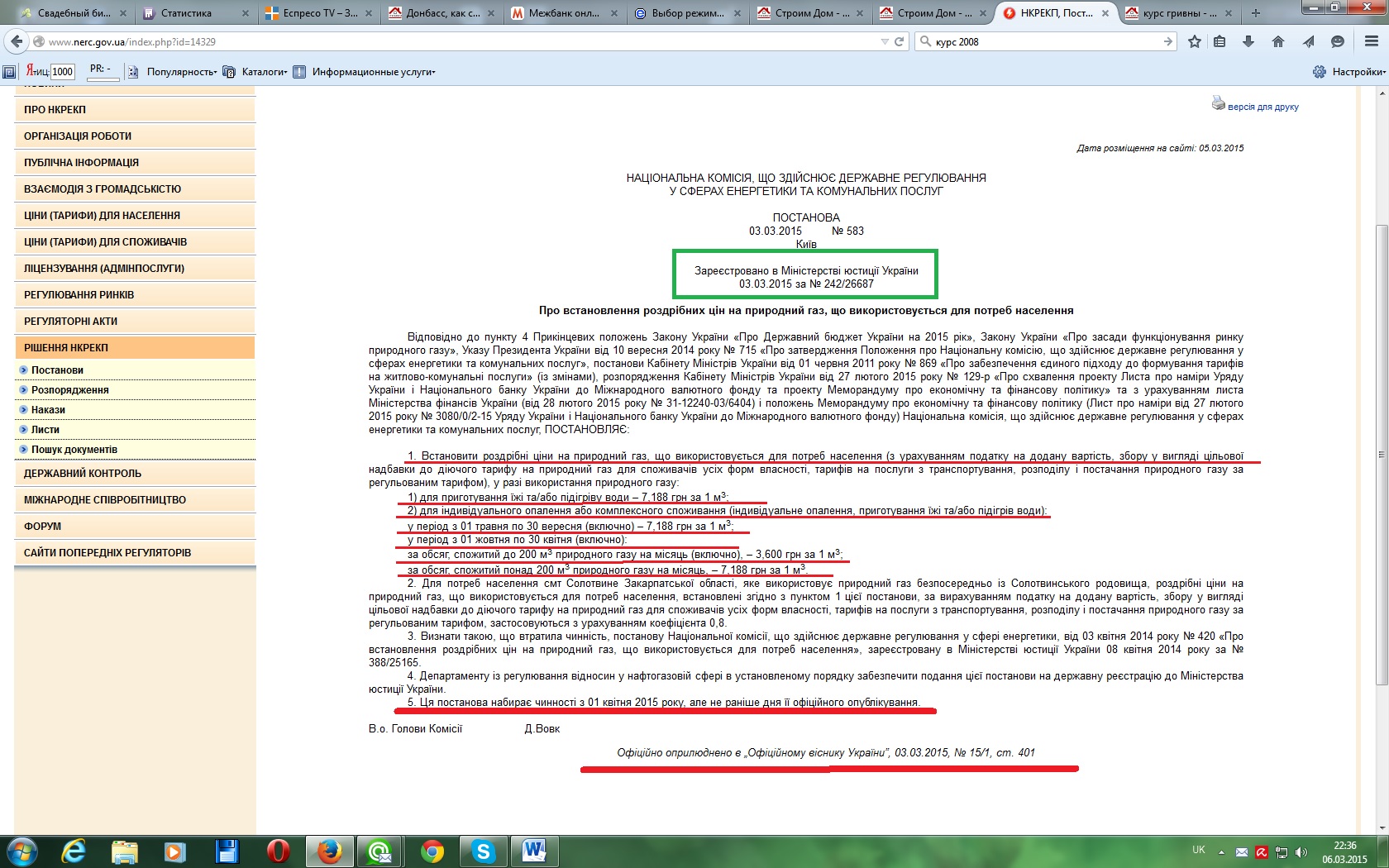Open Microsoft Word from taskbar
This screenshot has width=1389, height=868.
point(534,851)
